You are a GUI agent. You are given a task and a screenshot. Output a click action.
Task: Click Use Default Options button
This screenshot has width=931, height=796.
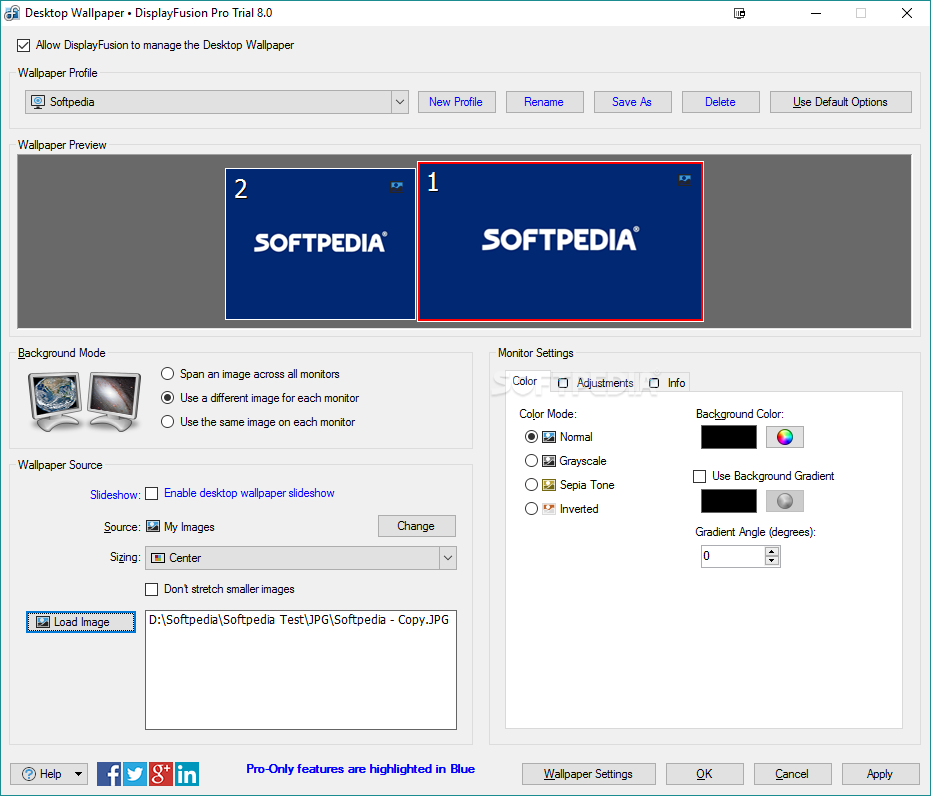(x=840, y=102)
